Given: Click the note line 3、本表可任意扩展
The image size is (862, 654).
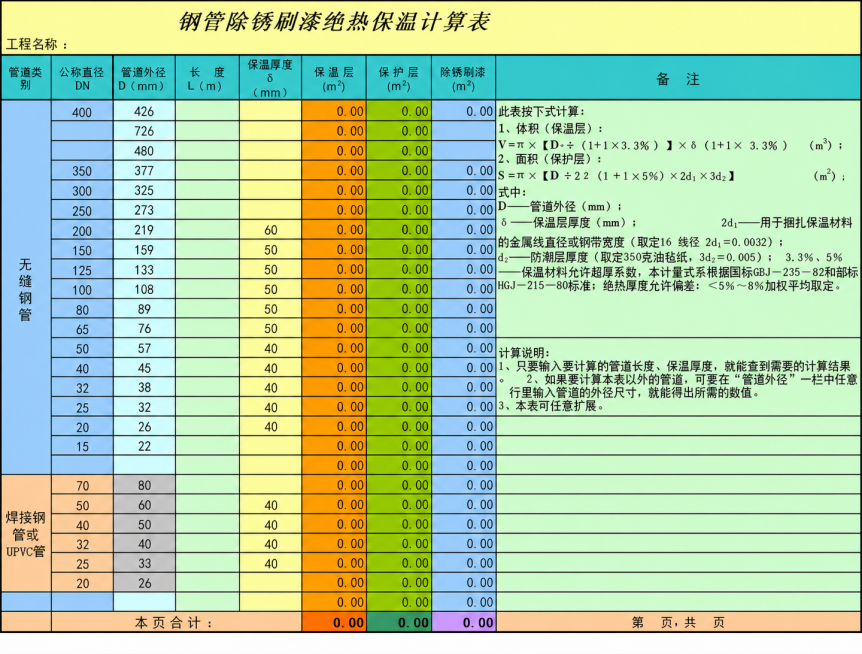Looking at the screenshot, I should [x=552, y=406].
